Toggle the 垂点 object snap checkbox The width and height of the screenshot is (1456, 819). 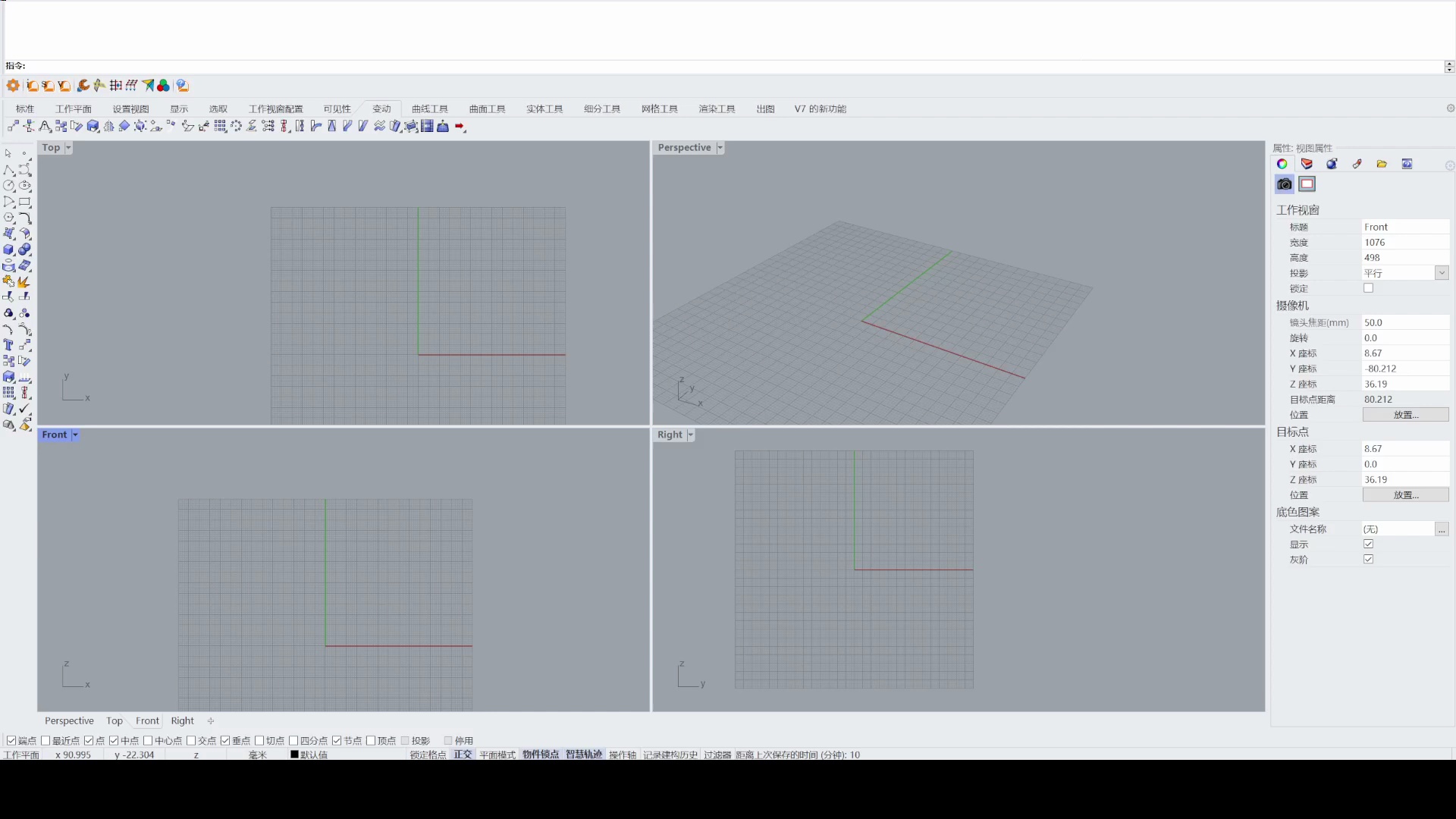[225, 741]
